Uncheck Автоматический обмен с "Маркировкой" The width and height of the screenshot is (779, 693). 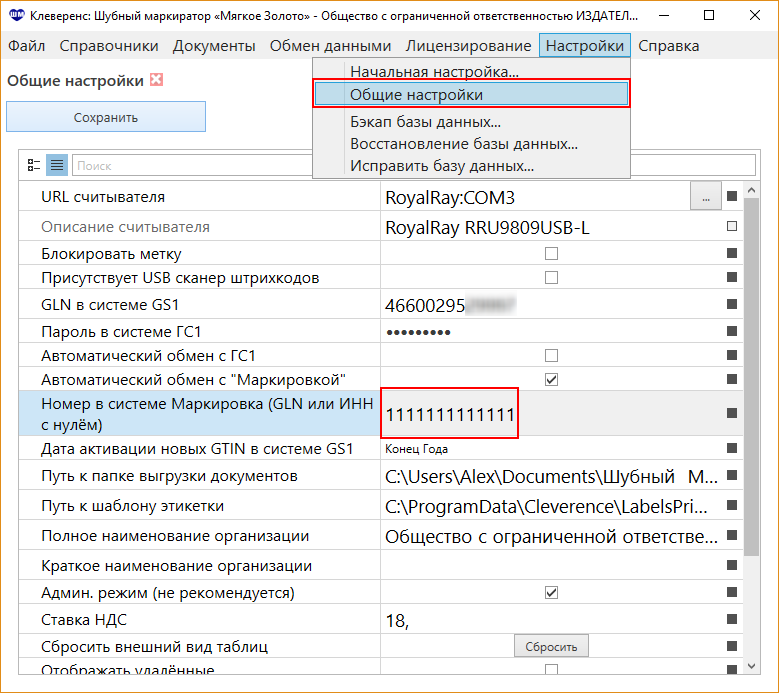coord(551,380)
